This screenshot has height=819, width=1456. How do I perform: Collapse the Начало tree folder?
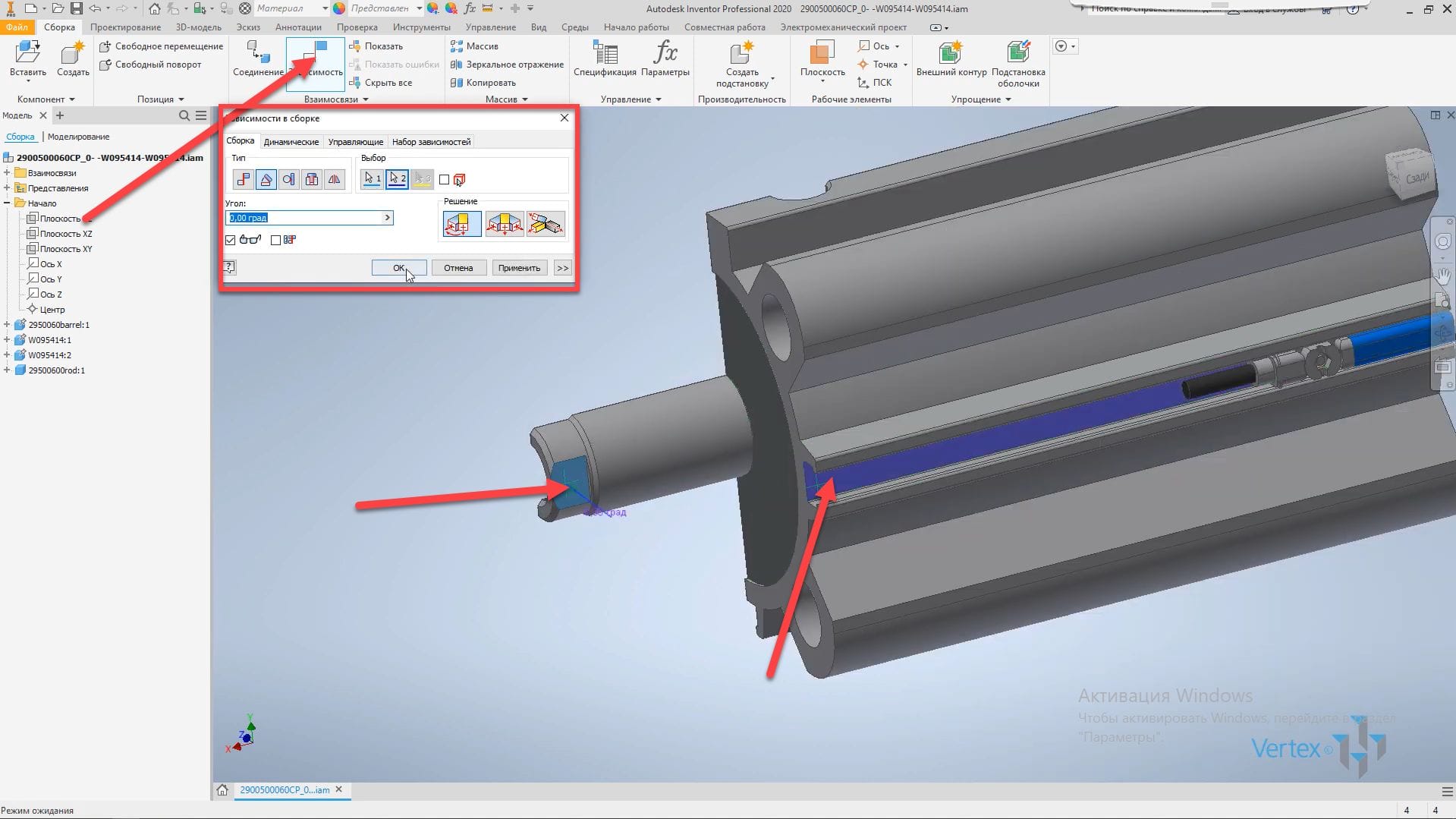7,203
